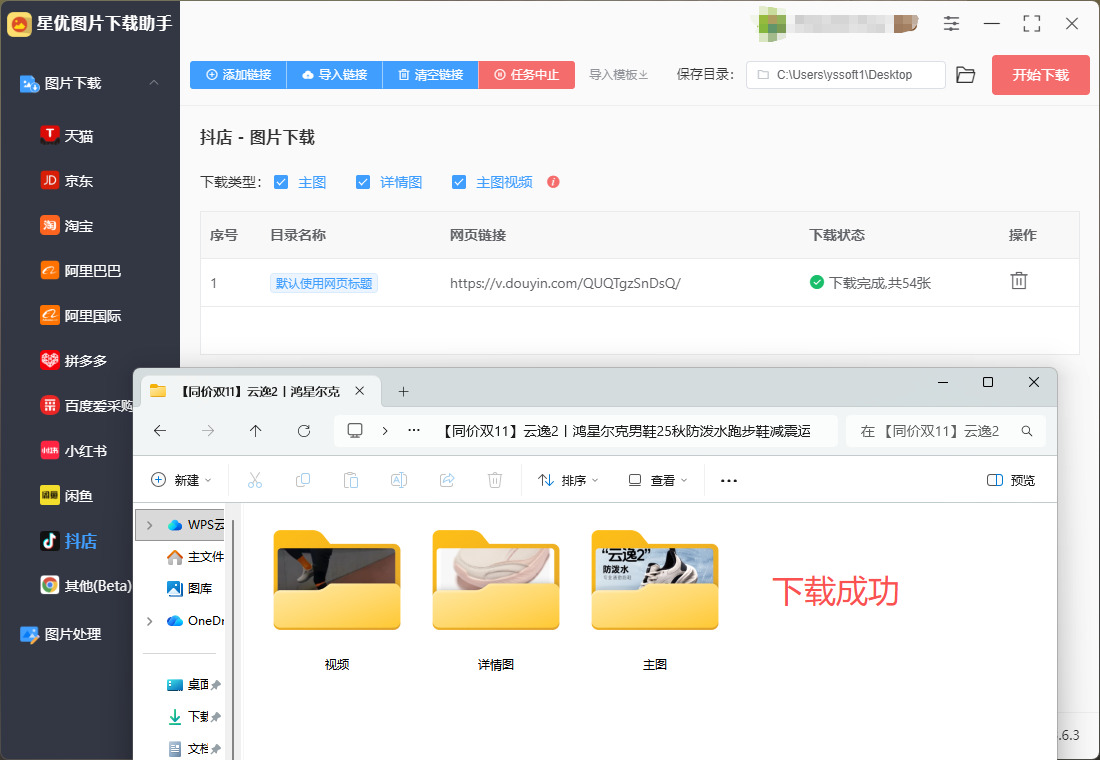
Task: Open the 查看 view dropdown
Action: coord(657,480)
